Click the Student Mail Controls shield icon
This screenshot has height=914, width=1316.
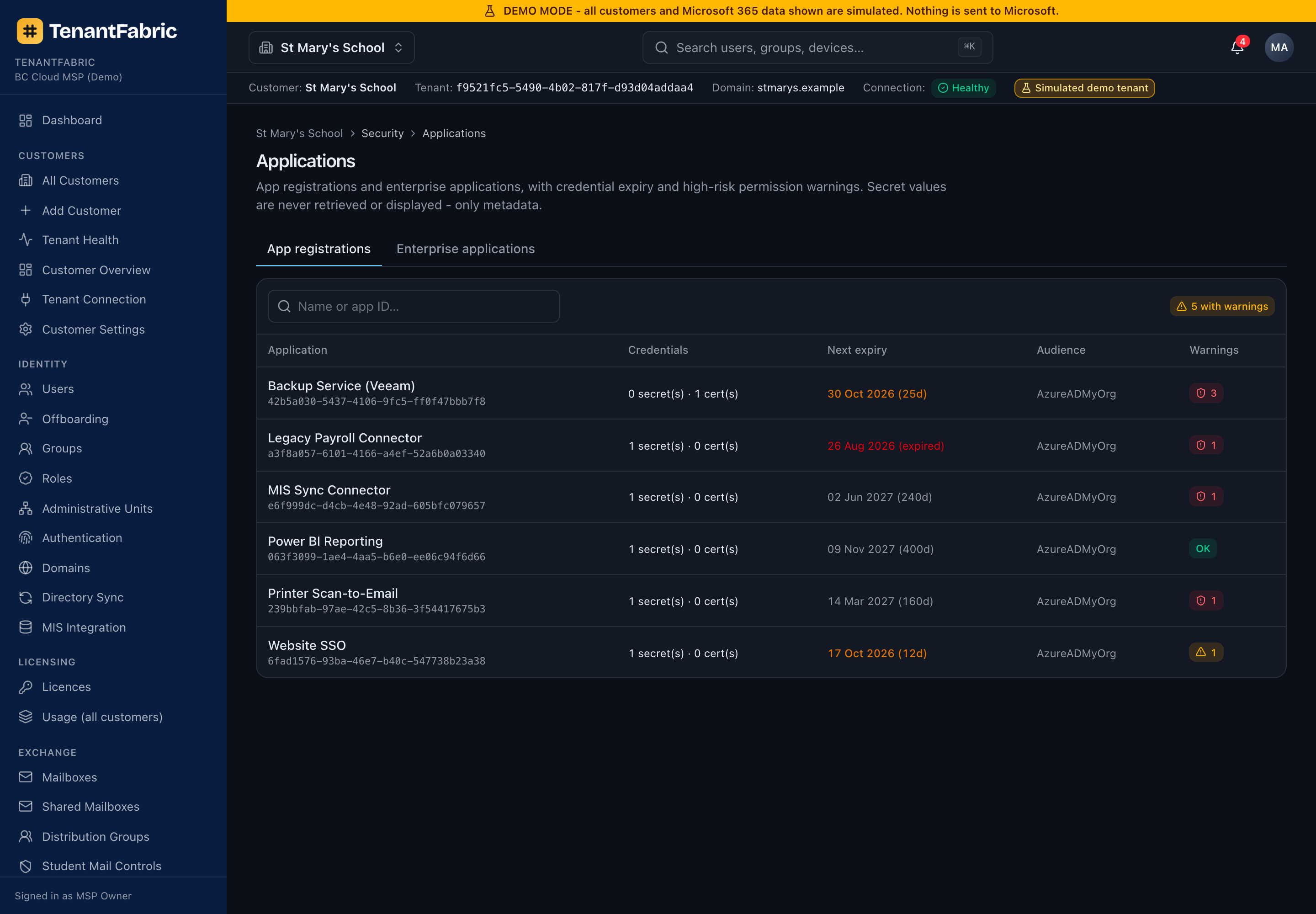[x=25, y=866]
